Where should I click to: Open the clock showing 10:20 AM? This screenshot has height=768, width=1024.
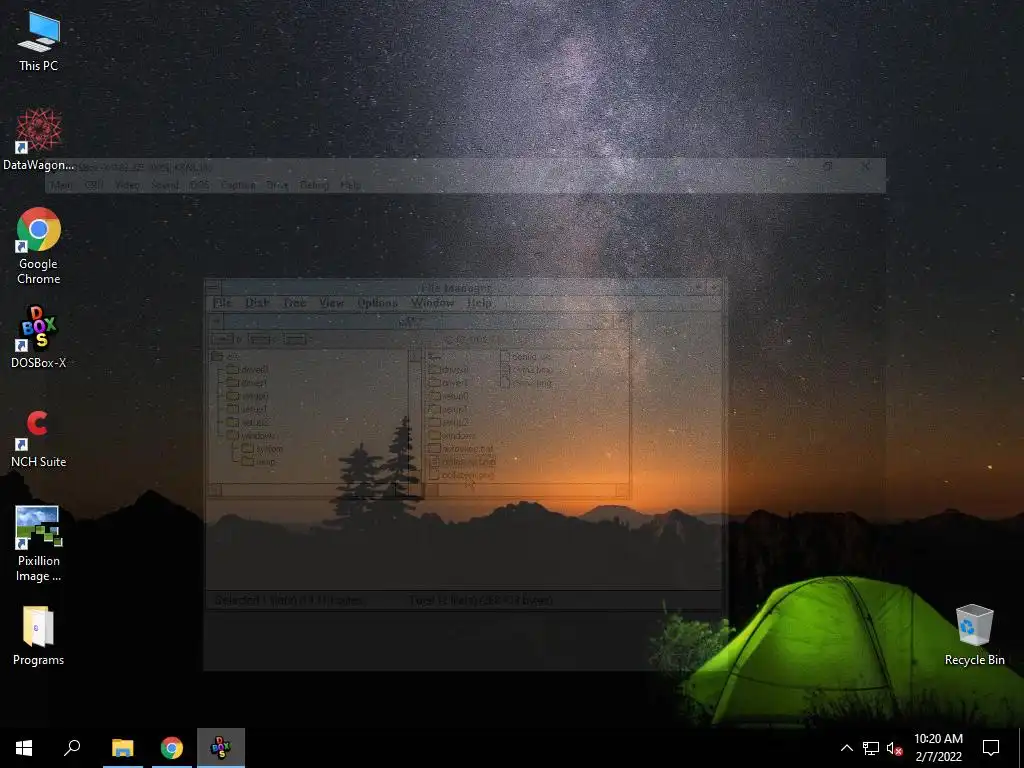click(x=938, y=748)
